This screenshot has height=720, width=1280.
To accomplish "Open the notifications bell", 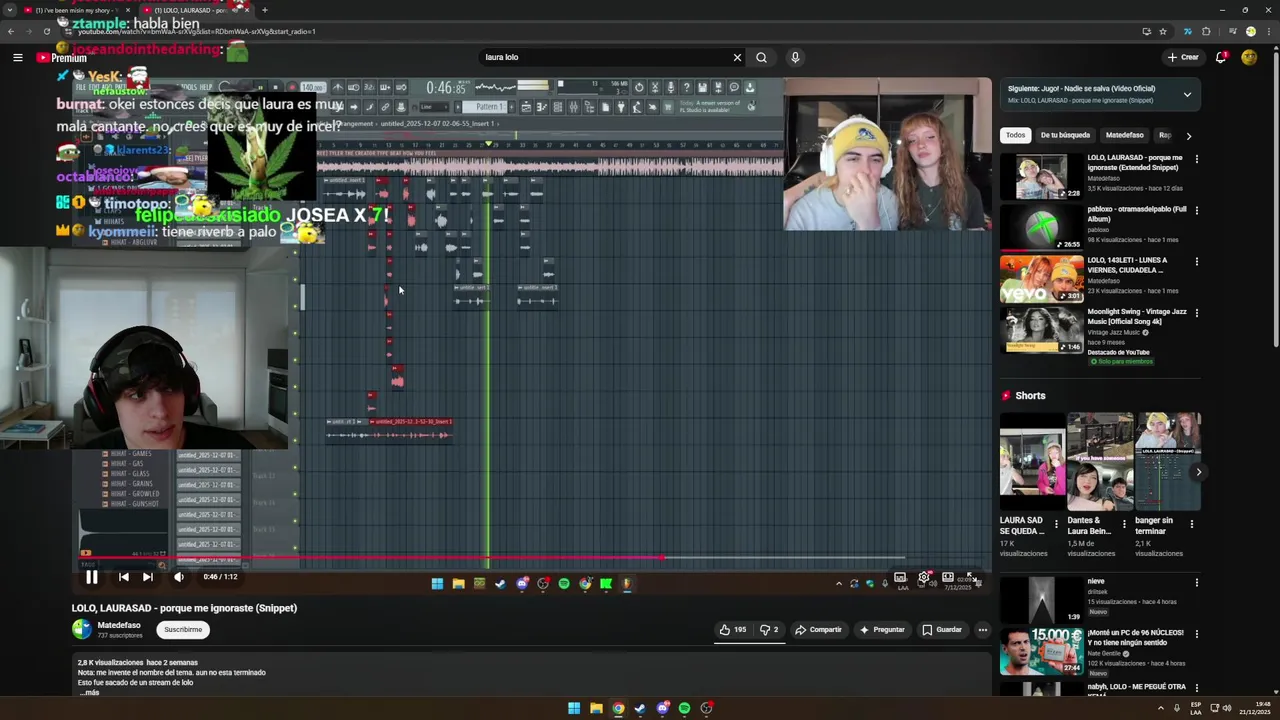I will (x=1221, y=57).
